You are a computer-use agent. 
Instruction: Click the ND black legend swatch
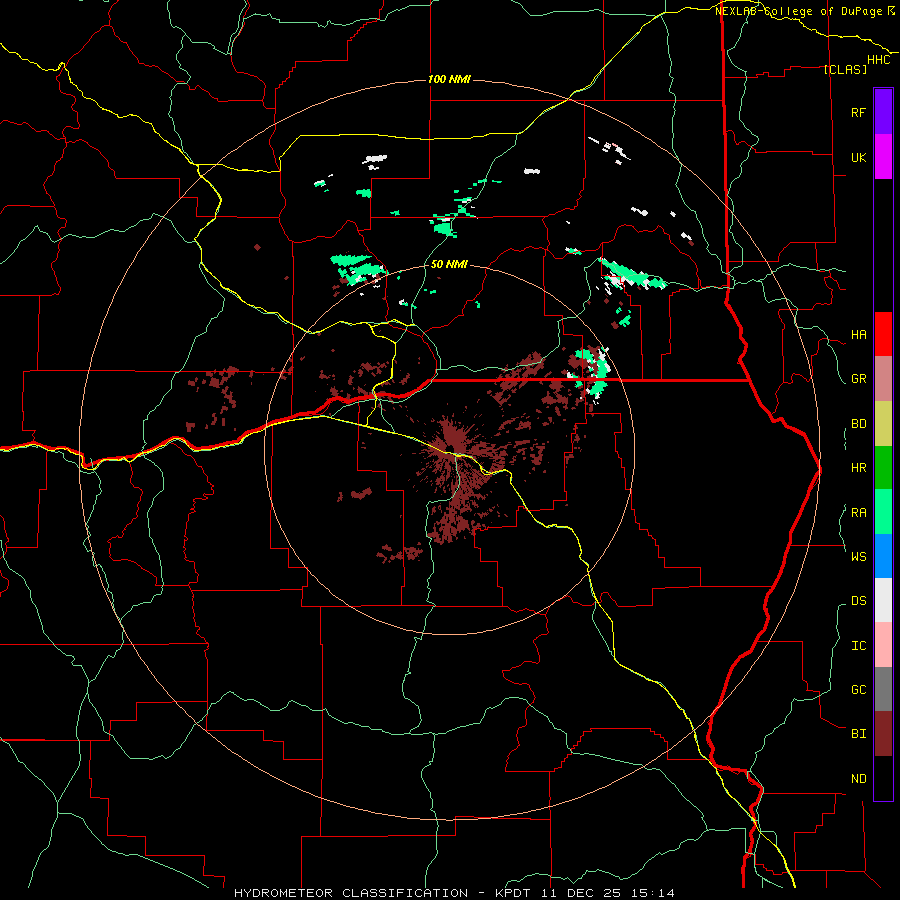[x=883, y=778]
